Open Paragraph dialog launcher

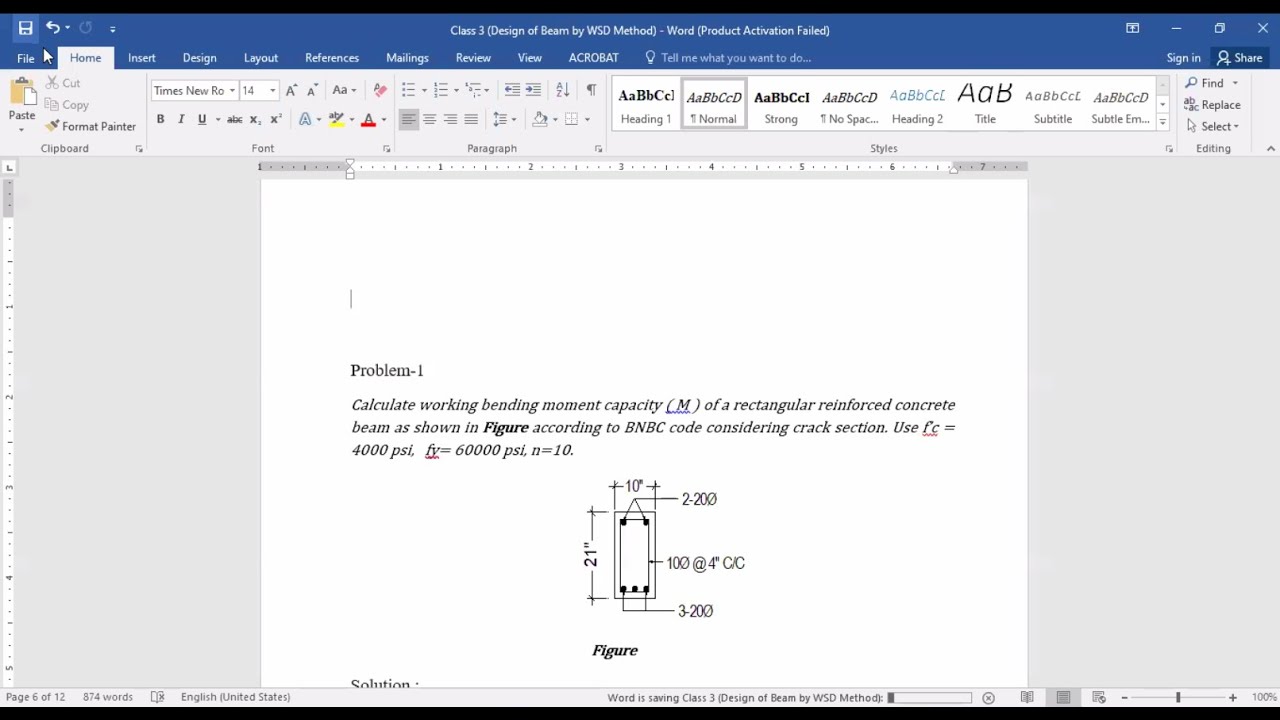(598, 149)
